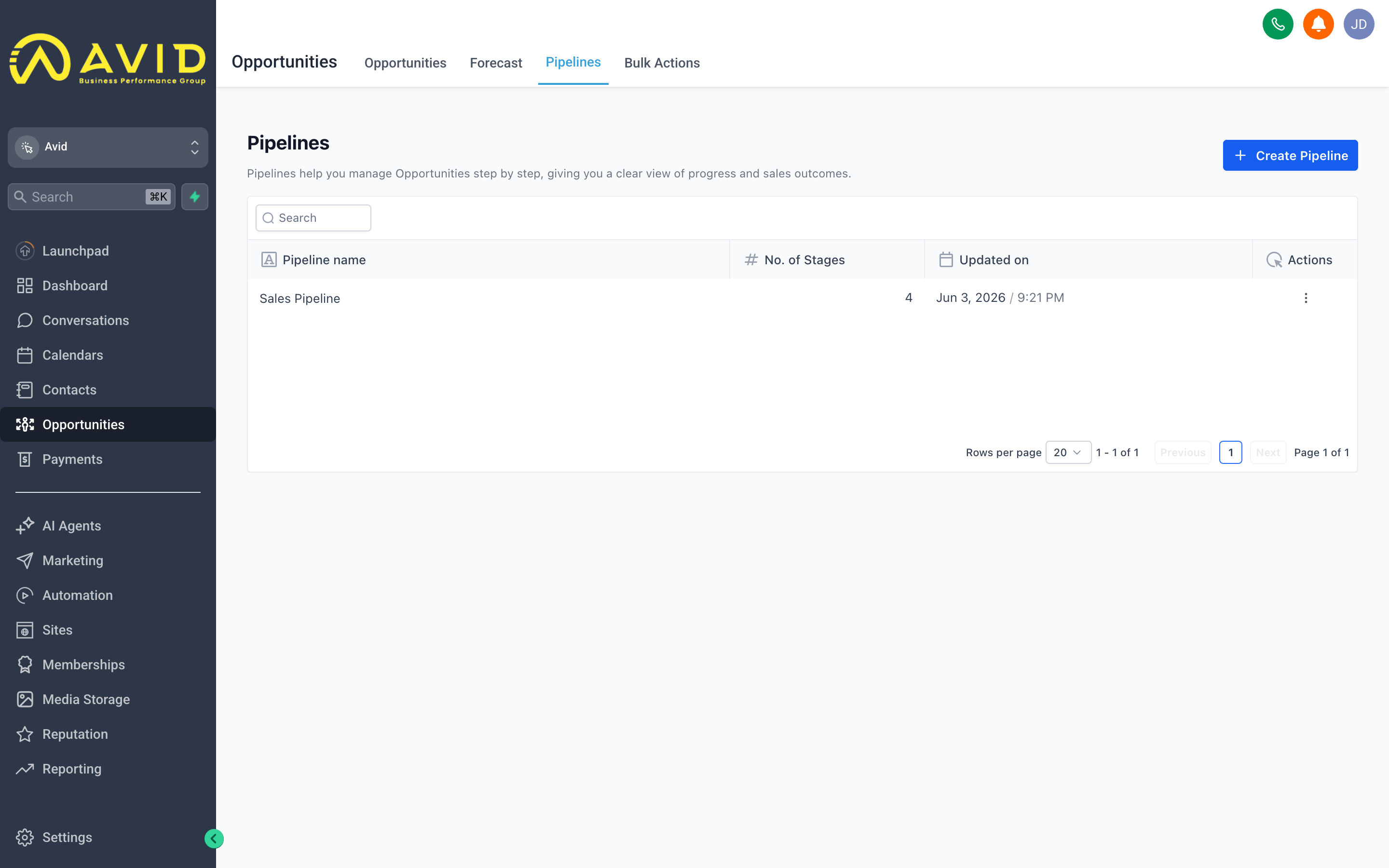The image size is (1389, 868).
Task: Select the Pipelines tab
Action: pyautogui.click(x=573, y=62)
